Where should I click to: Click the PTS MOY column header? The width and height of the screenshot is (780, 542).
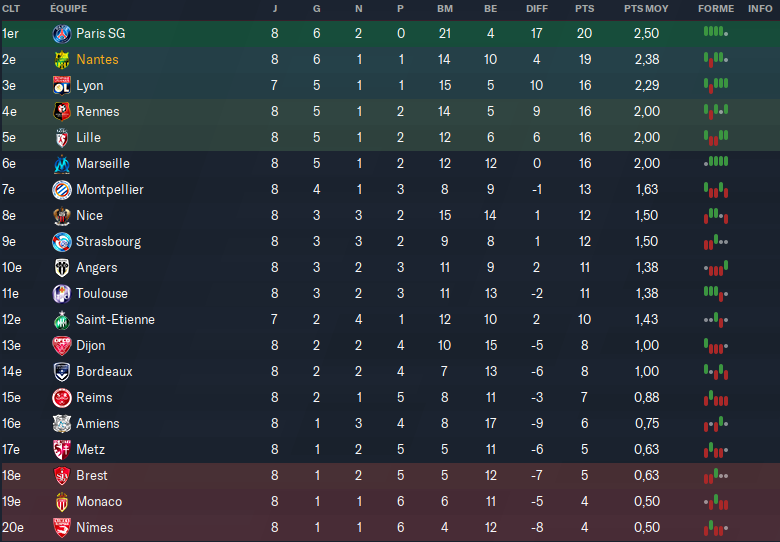pos(646,8)
